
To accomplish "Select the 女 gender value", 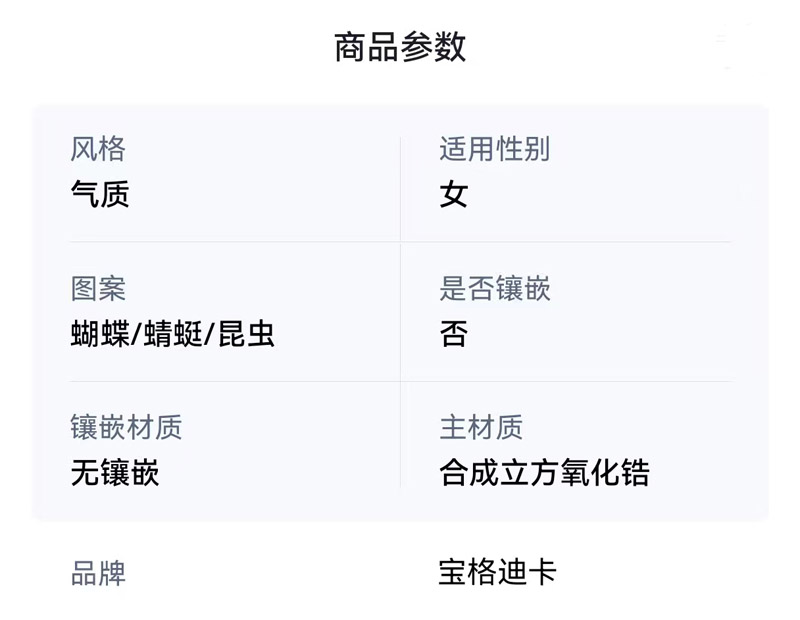I will (x=453, y=194).
